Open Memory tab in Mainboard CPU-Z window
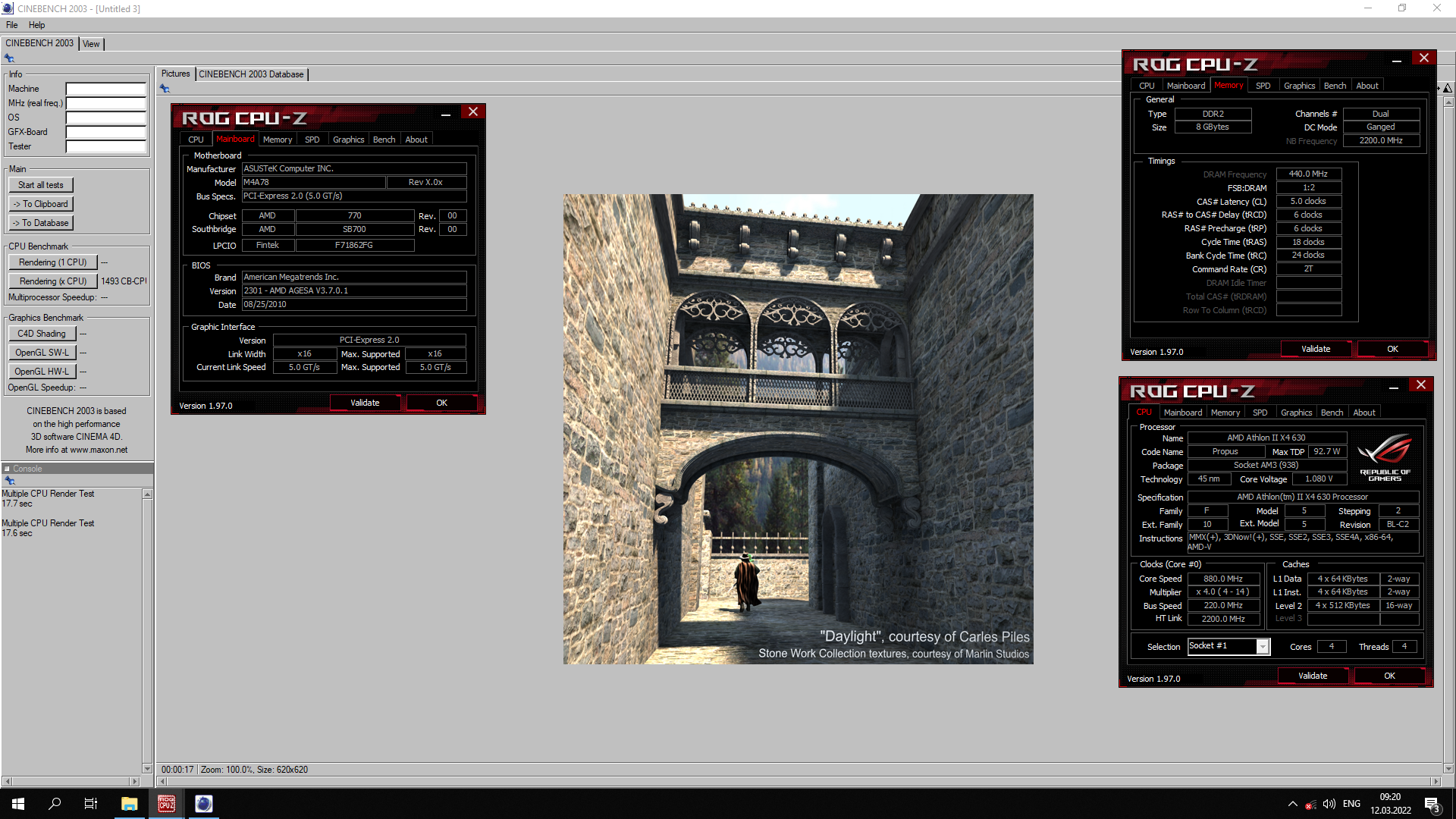Screen dimensions: 1456x819 coord(278,140)
